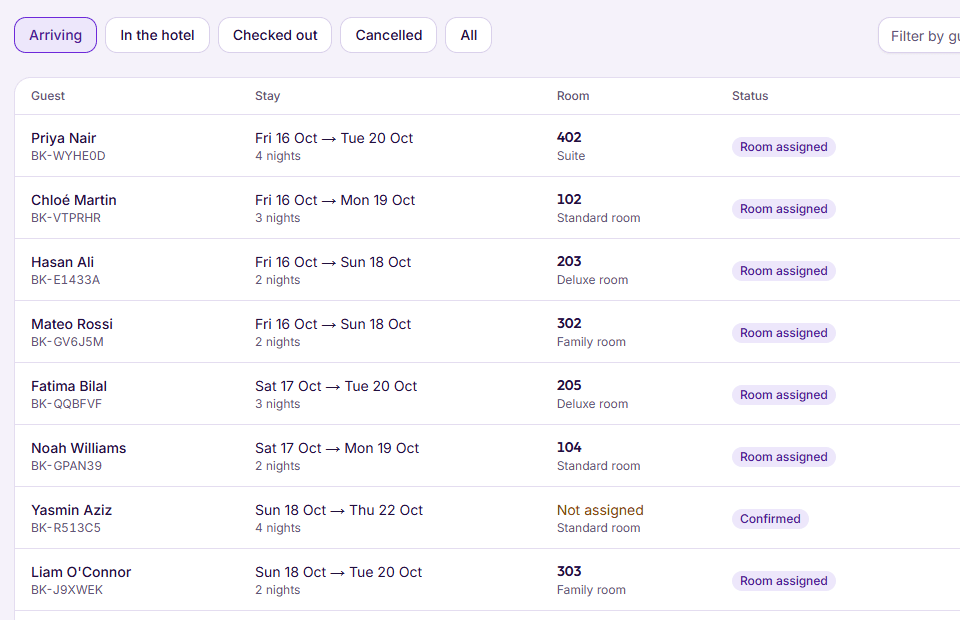This screenshot has width=960, height=620.
Task: Click the Room column header
Action: (x=573, y=95)
